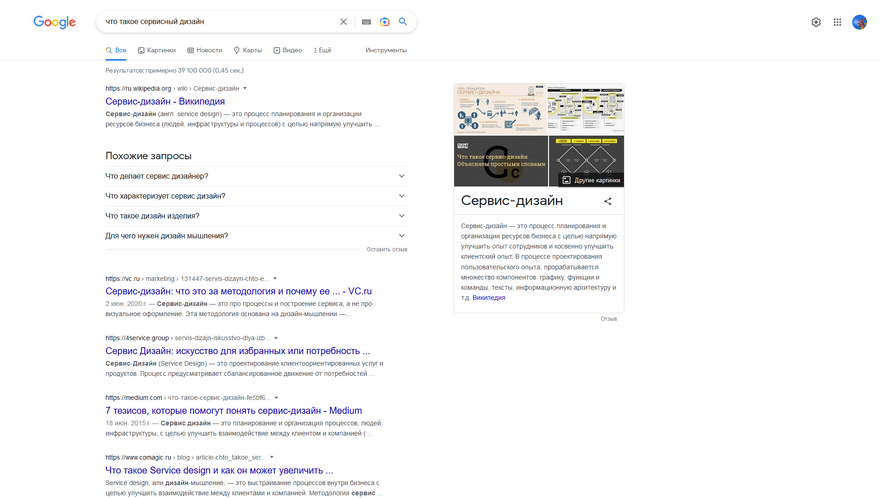The height and width of the screenshot is (498, 880).
Task: Open dropdown arrow next to wikipedia result URL
Action: point(245,88)
